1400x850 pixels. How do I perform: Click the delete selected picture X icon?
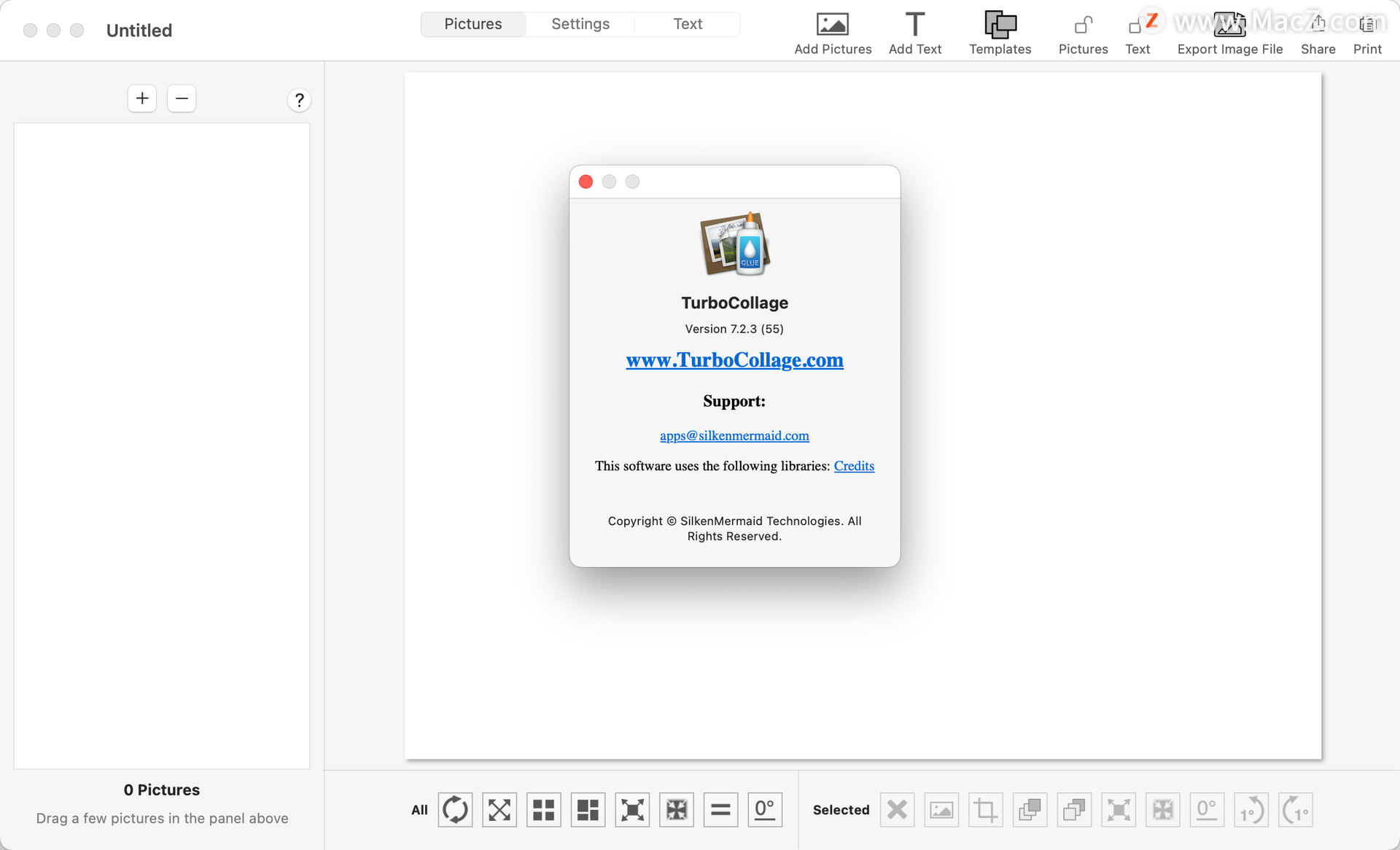pyautogui.click(x=898, y=809)
